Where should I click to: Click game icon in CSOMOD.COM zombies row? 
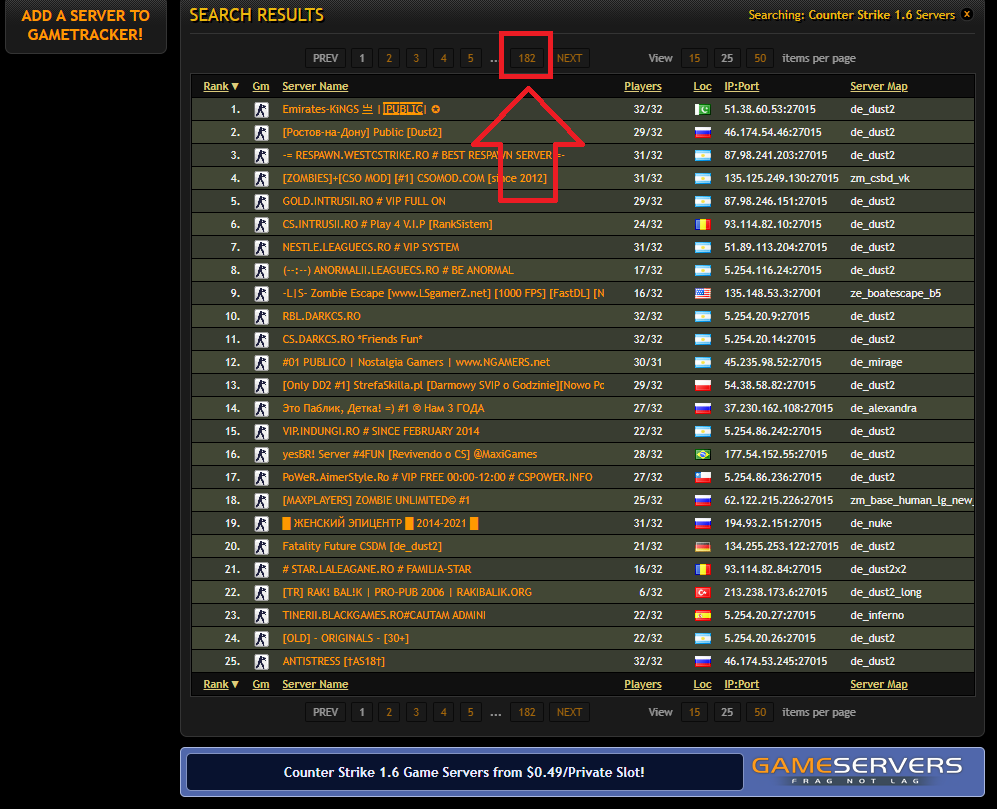point(261,179)
